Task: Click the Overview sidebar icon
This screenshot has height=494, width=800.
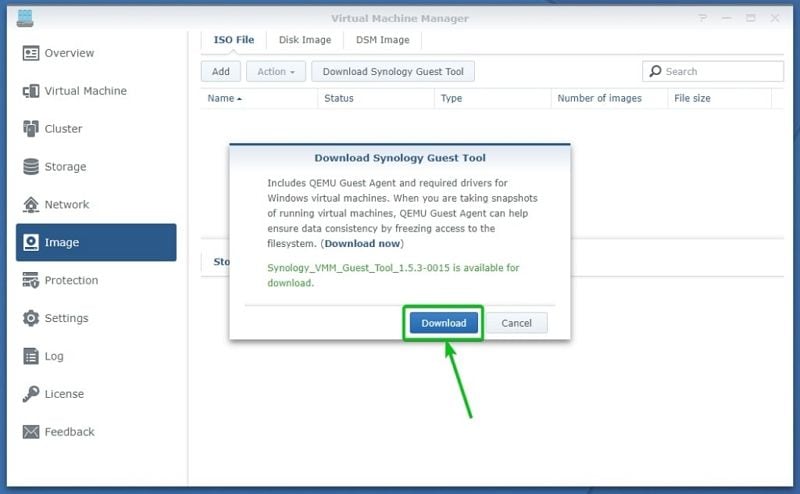Action: click(x=31, y=53)
